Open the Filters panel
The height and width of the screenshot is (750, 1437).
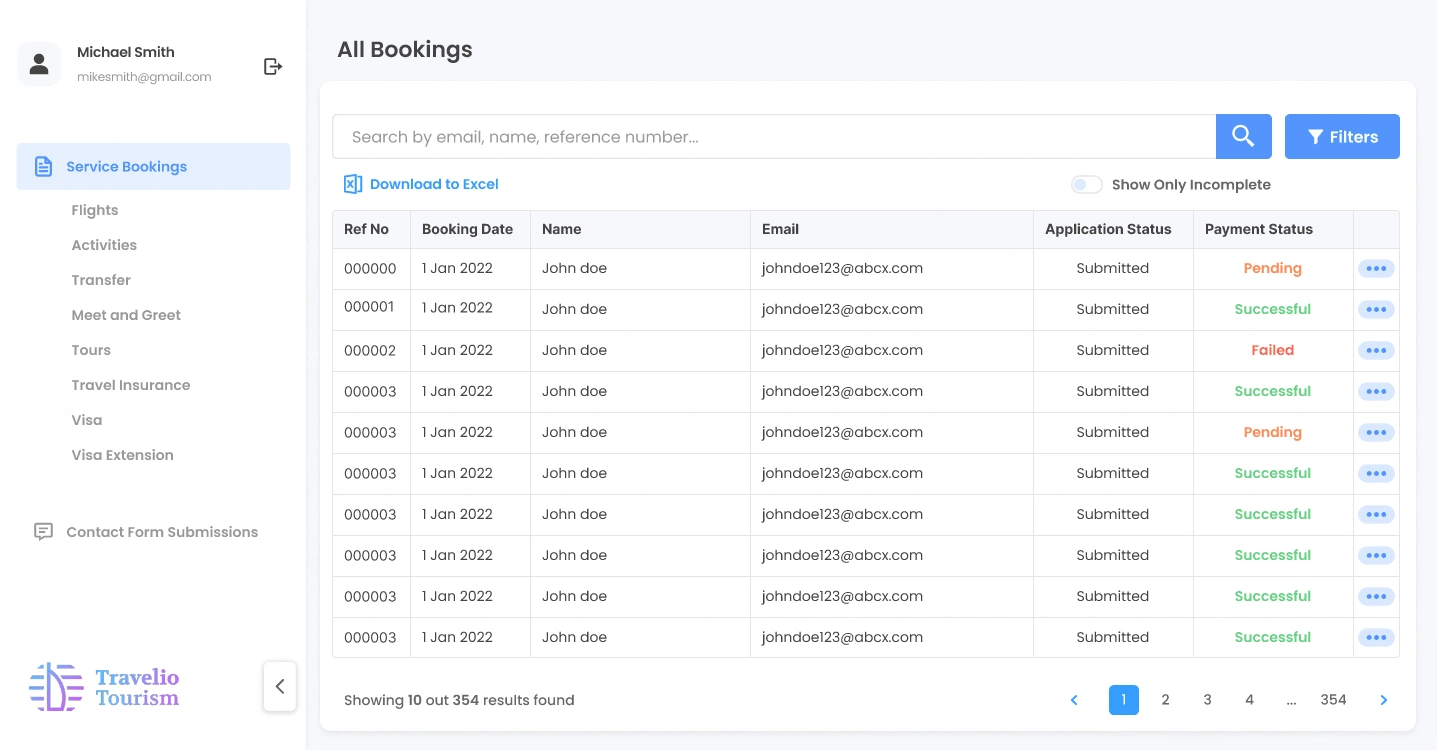point(1342,137)
